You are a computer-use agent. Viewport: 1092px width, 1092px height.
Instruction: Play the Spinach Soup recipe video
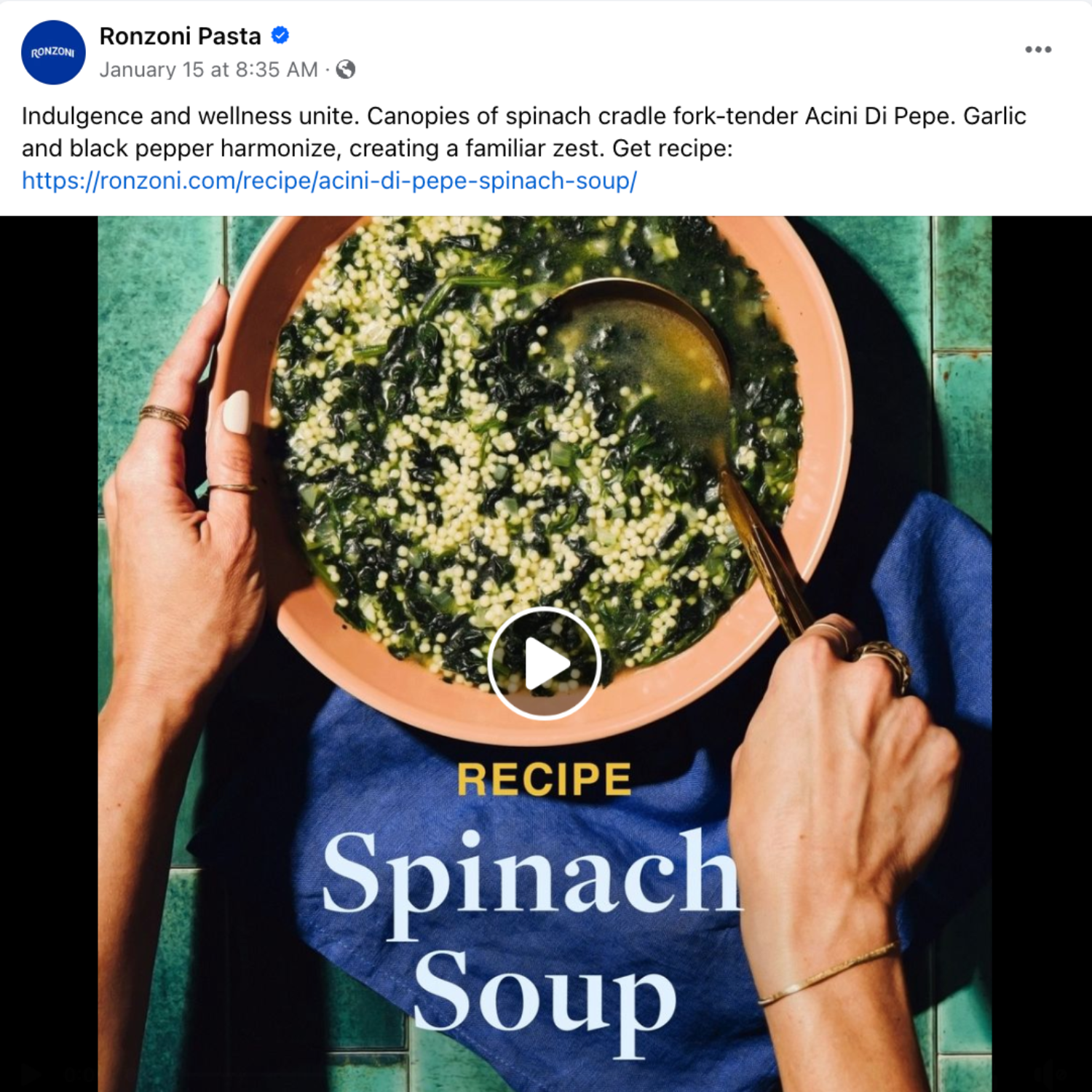(x=544, y=663)
